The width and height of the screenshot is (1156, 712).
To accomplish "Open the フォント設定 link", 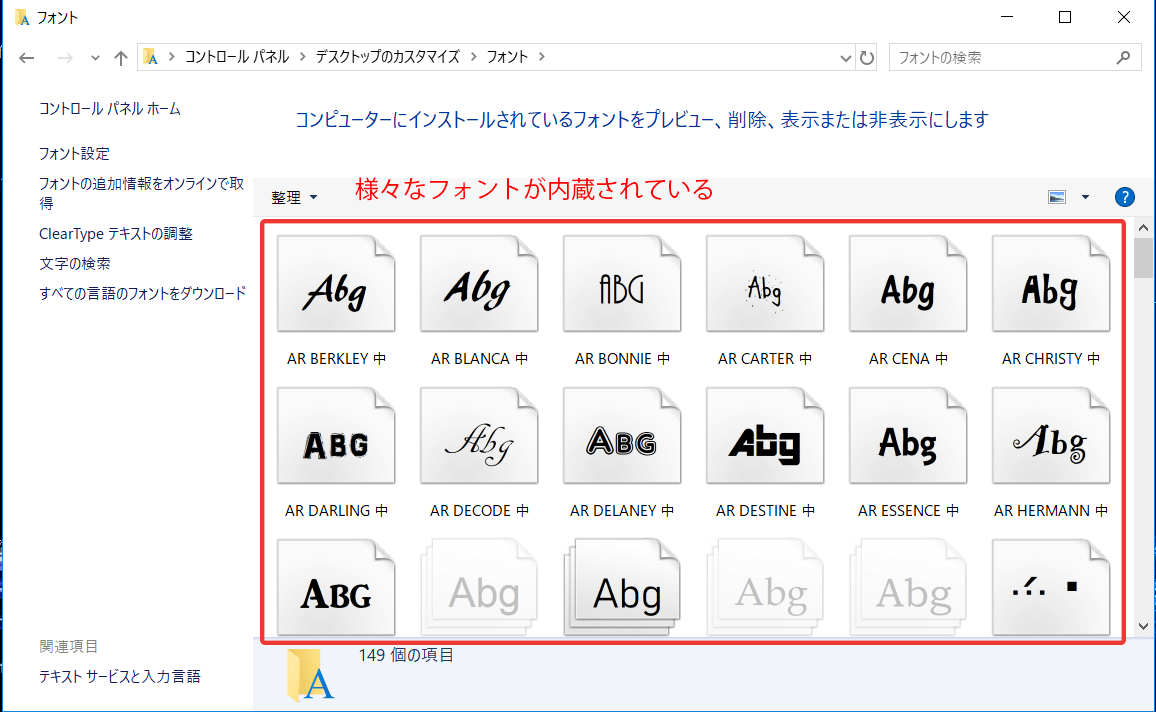I will coord(74,154).
